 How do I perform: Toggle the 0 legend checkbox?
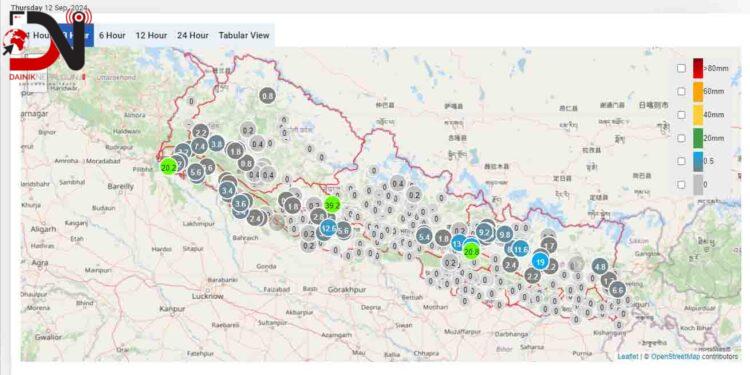(x=681, y=185)
